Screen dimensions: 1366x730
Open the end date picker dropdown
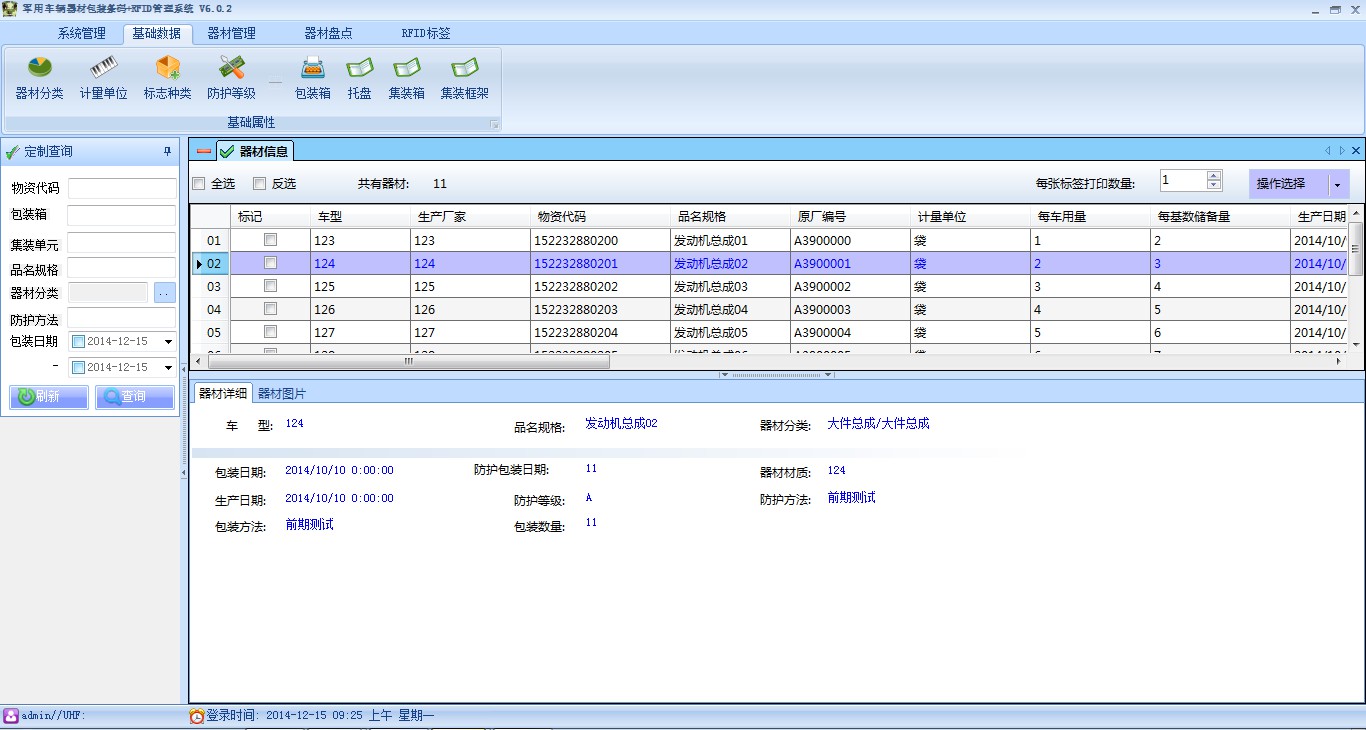tap(168, 368)
